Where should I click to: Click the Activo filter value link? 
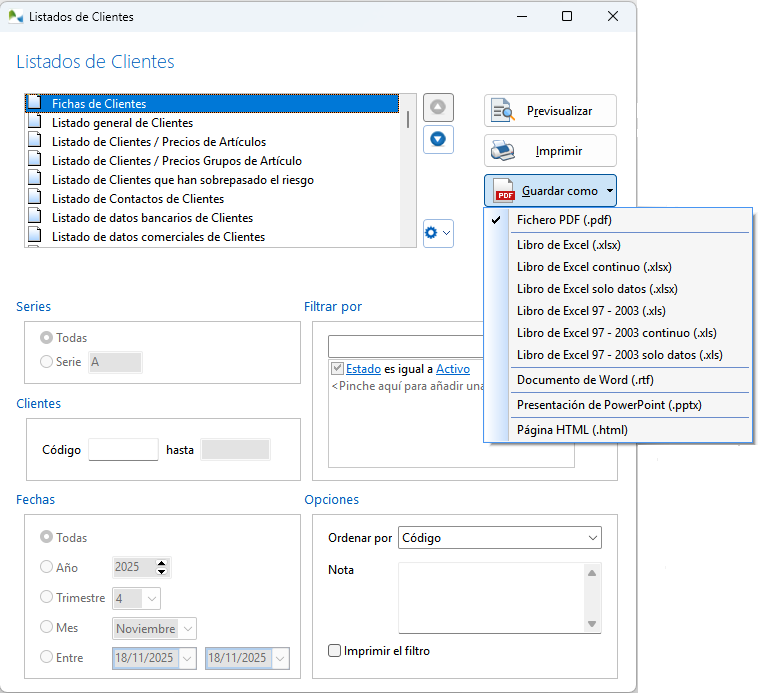[452, 369]
